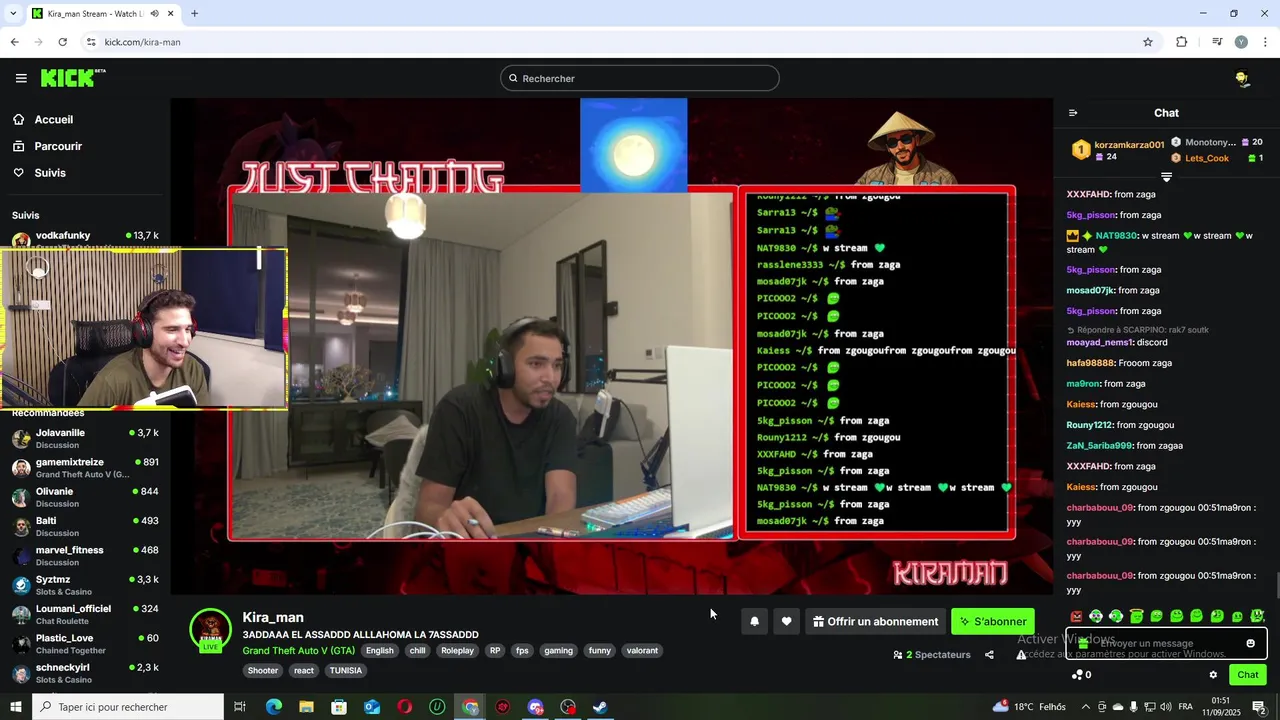The height and width of the screenshot is (720, 1280).
Task: Open Chrome extensions puzzle icon
Action: [x=1181, y=42]
